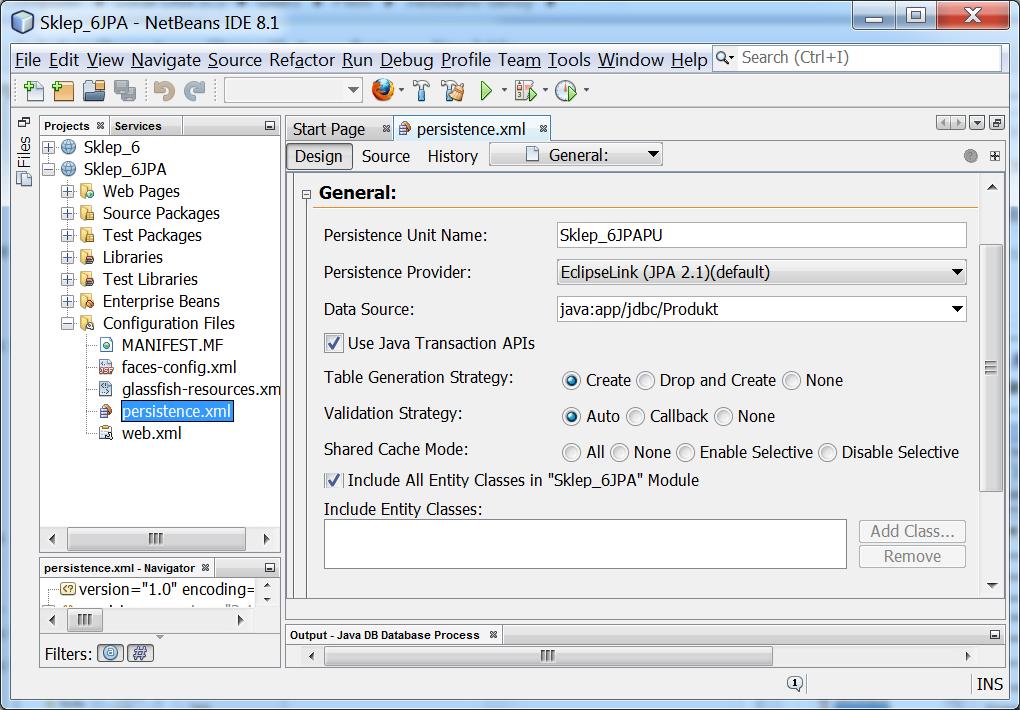Click the Design view button
This screenshot has height=710, width=1020.
pyautogui.click(x=319, y=156)
